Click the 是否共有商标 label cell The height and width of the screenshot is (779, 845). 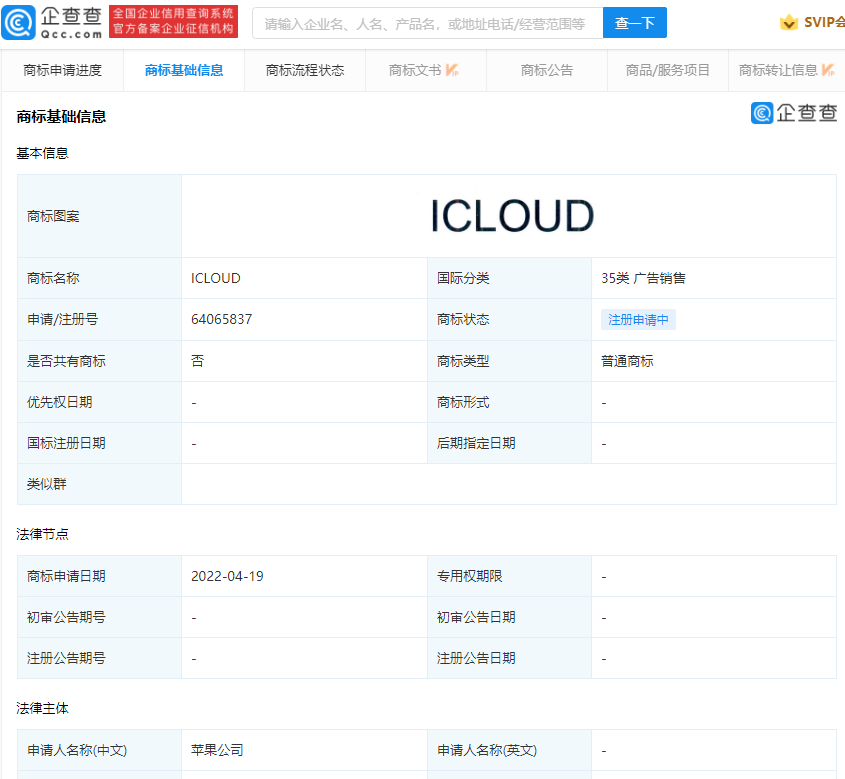(x=100, y=361)
